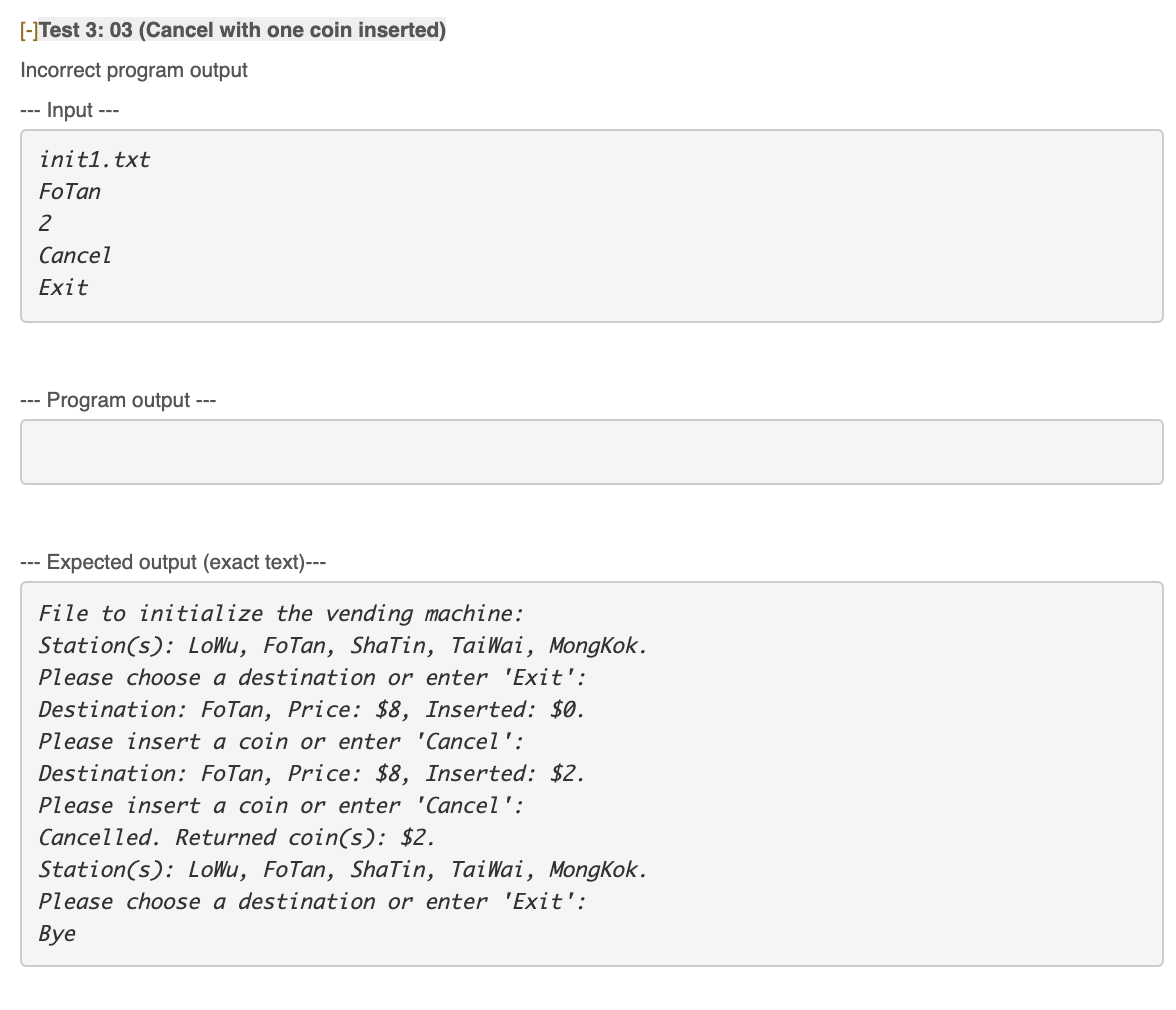Viewport: 1176px width, 1010px height.
Task: Click the Exit line in the input box
Action: [63, 288]
